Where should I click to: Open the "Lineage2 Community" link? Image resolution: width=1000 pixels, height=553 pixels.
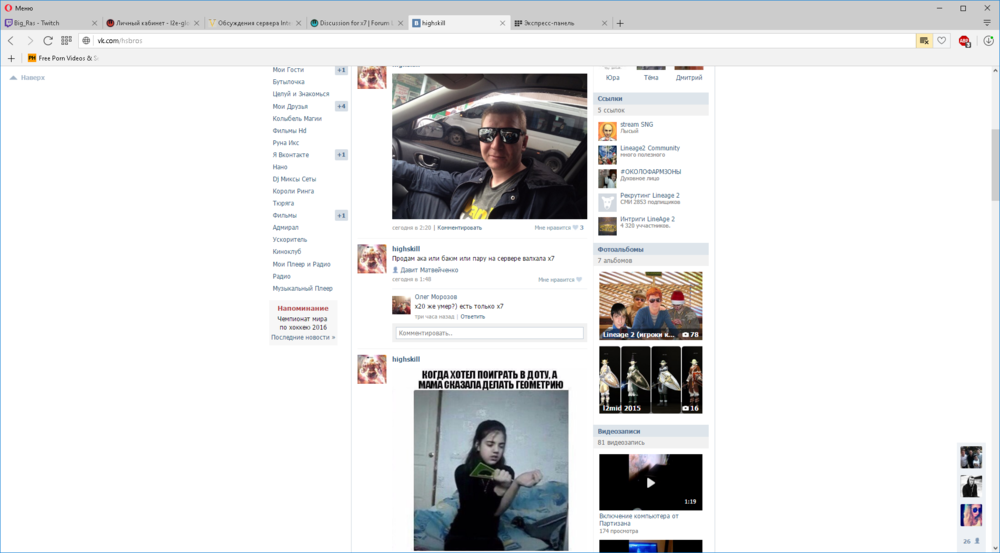point(649,148)
